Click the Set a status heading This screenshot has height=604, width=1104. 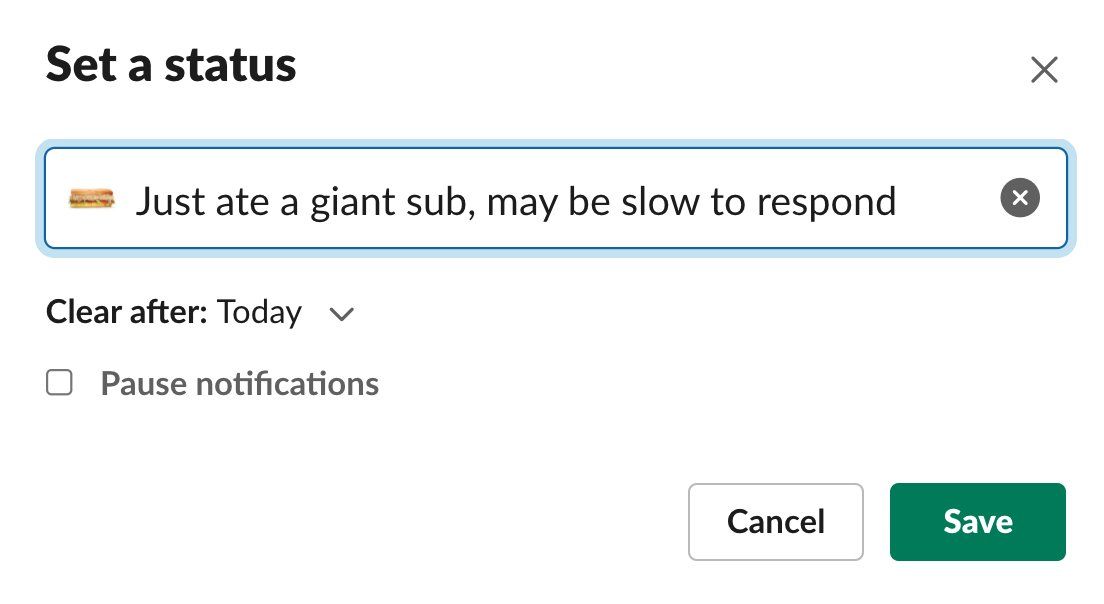point(171,66)
